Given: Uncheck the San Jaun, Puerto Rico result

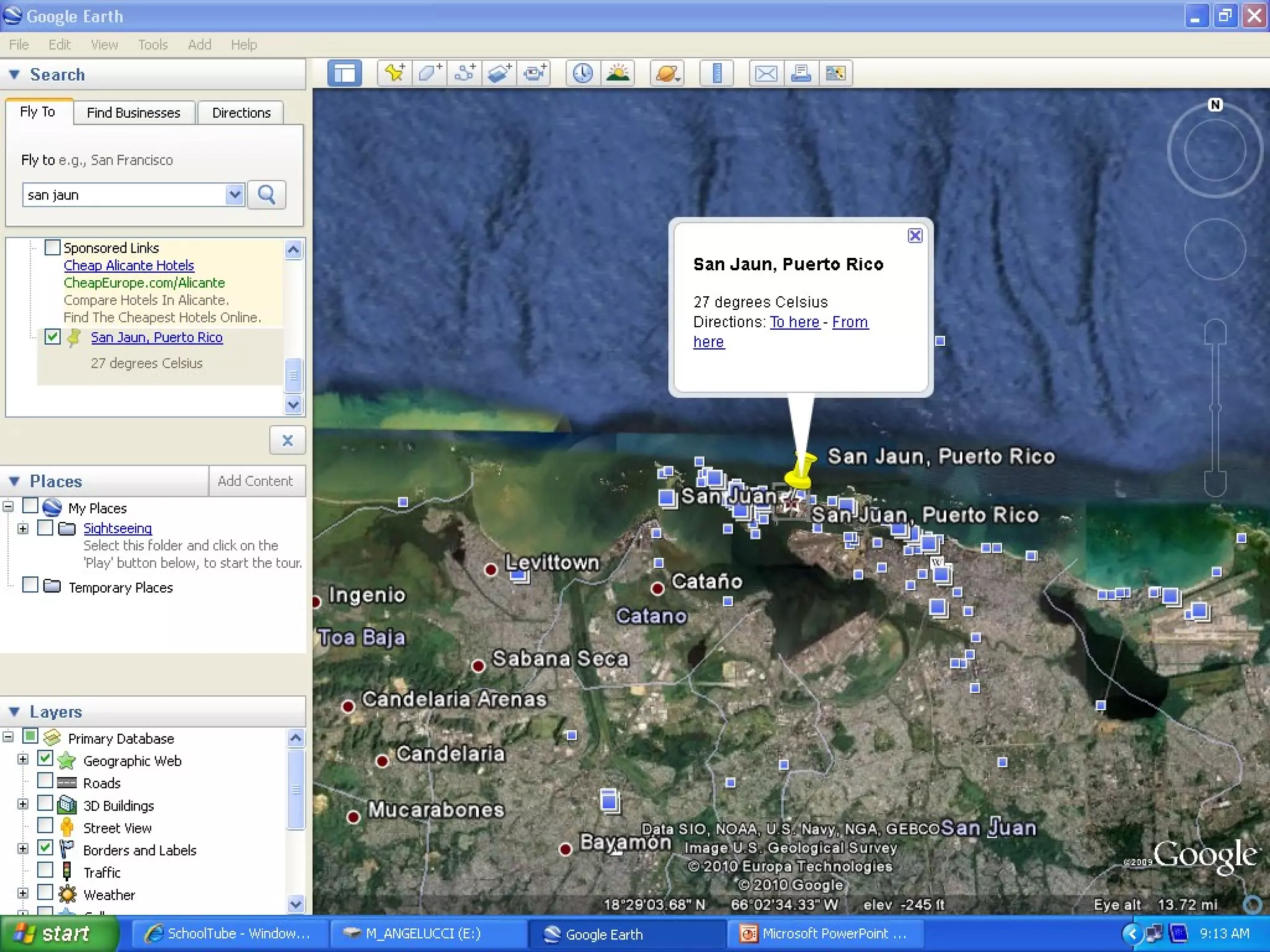Looking at the screenshot, I should 53,337.
